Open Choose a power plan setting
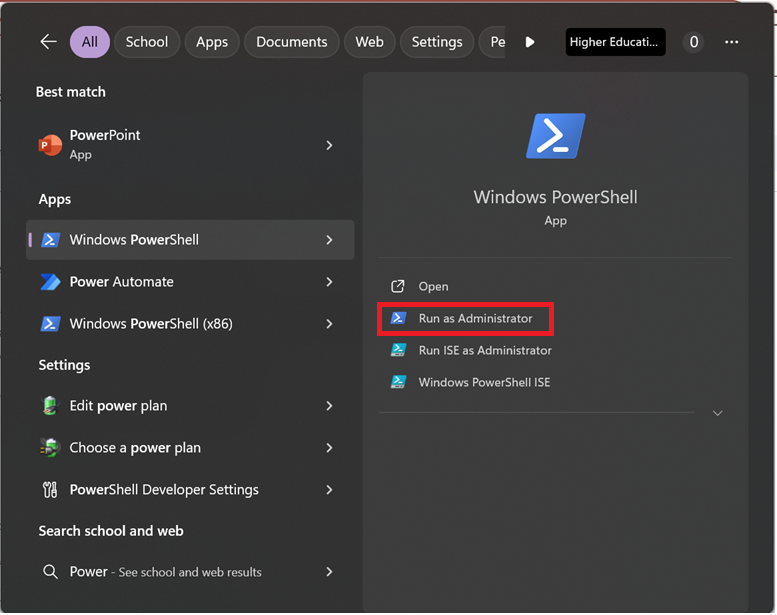Viewport: 777px width, 615px height. tap(190, 447)
